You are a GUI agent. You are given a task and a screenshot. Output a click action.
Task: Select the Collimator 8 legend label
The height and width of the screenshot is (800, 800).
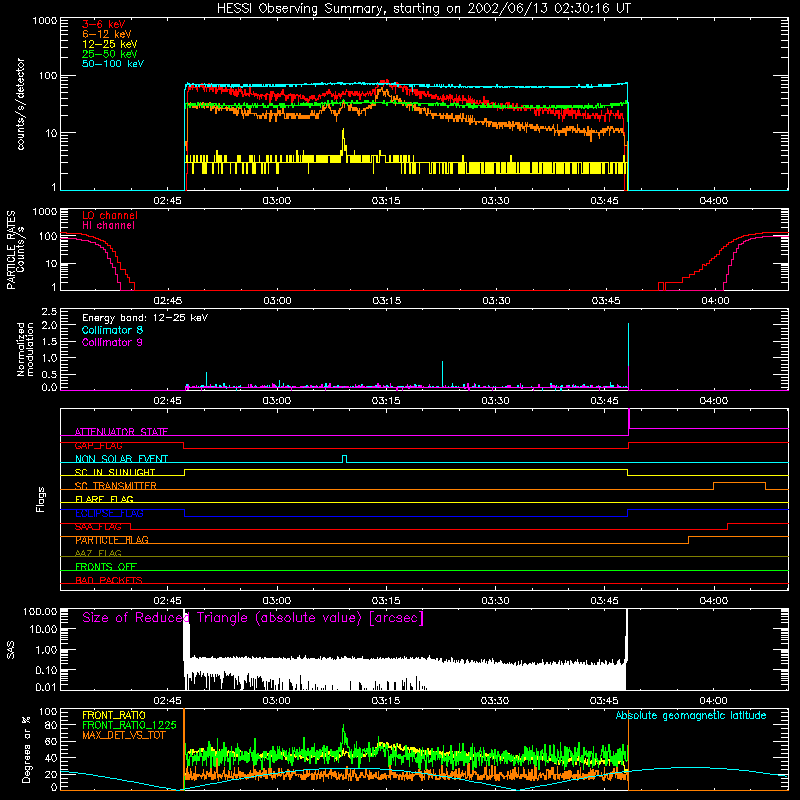[x=112, y=330]
